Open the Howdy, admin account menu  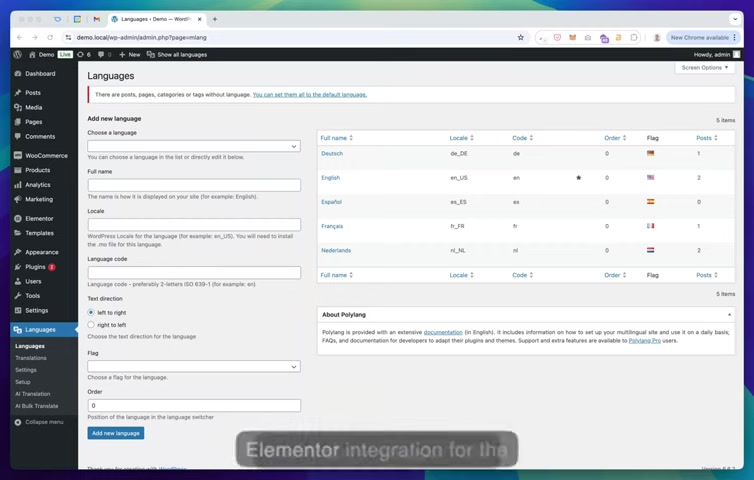click(x=717, y=55)
